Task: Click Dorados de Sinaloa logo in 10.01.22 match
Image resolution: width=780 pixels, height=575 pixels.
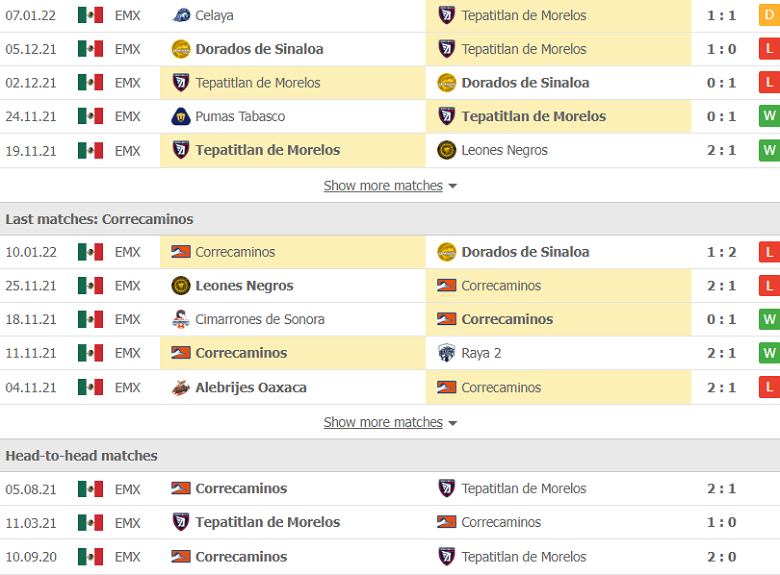Action: [447, 252]
